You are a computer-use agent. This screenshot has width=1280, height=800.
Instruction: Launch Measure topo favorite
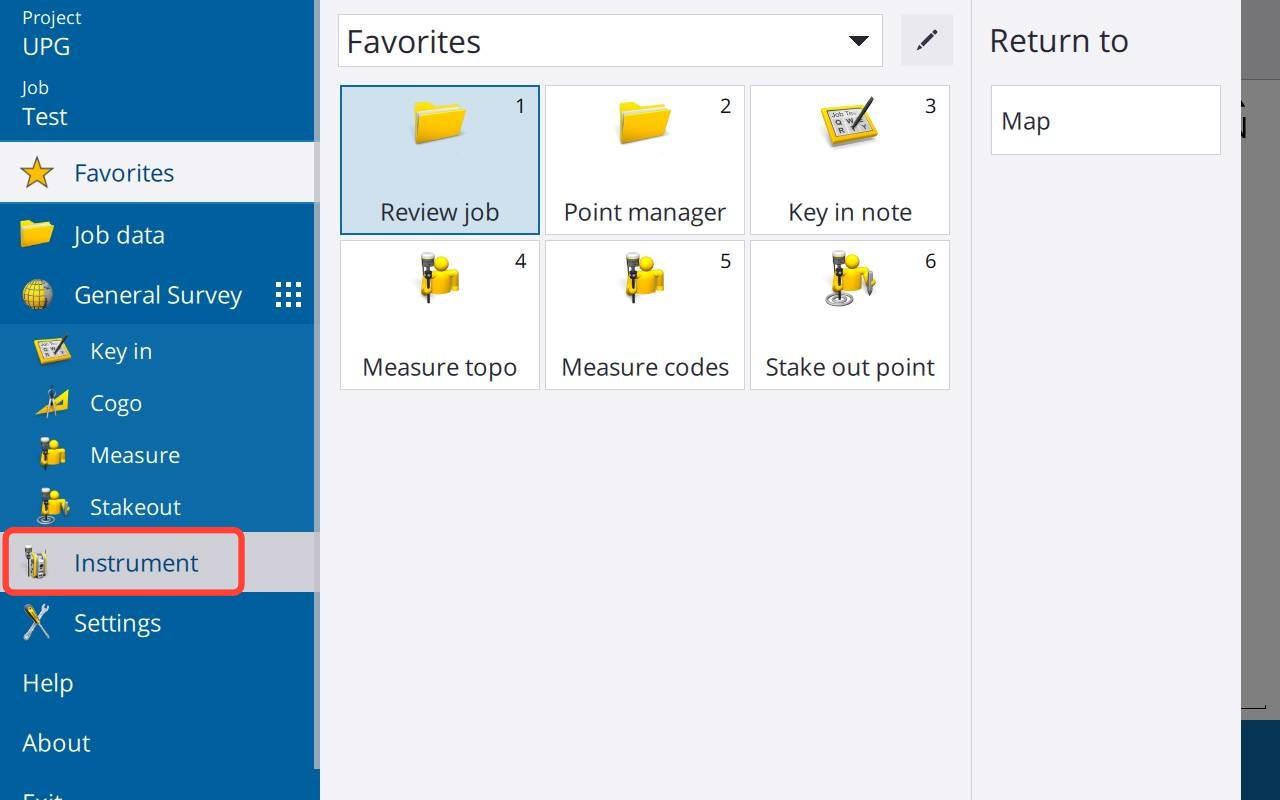click(439, 315)
